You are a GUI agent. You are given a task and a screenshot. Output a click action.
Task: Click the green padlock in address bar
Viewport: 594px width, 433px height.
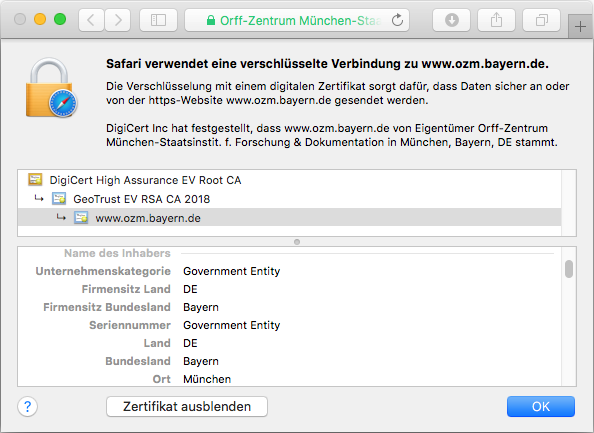point(211,20)
